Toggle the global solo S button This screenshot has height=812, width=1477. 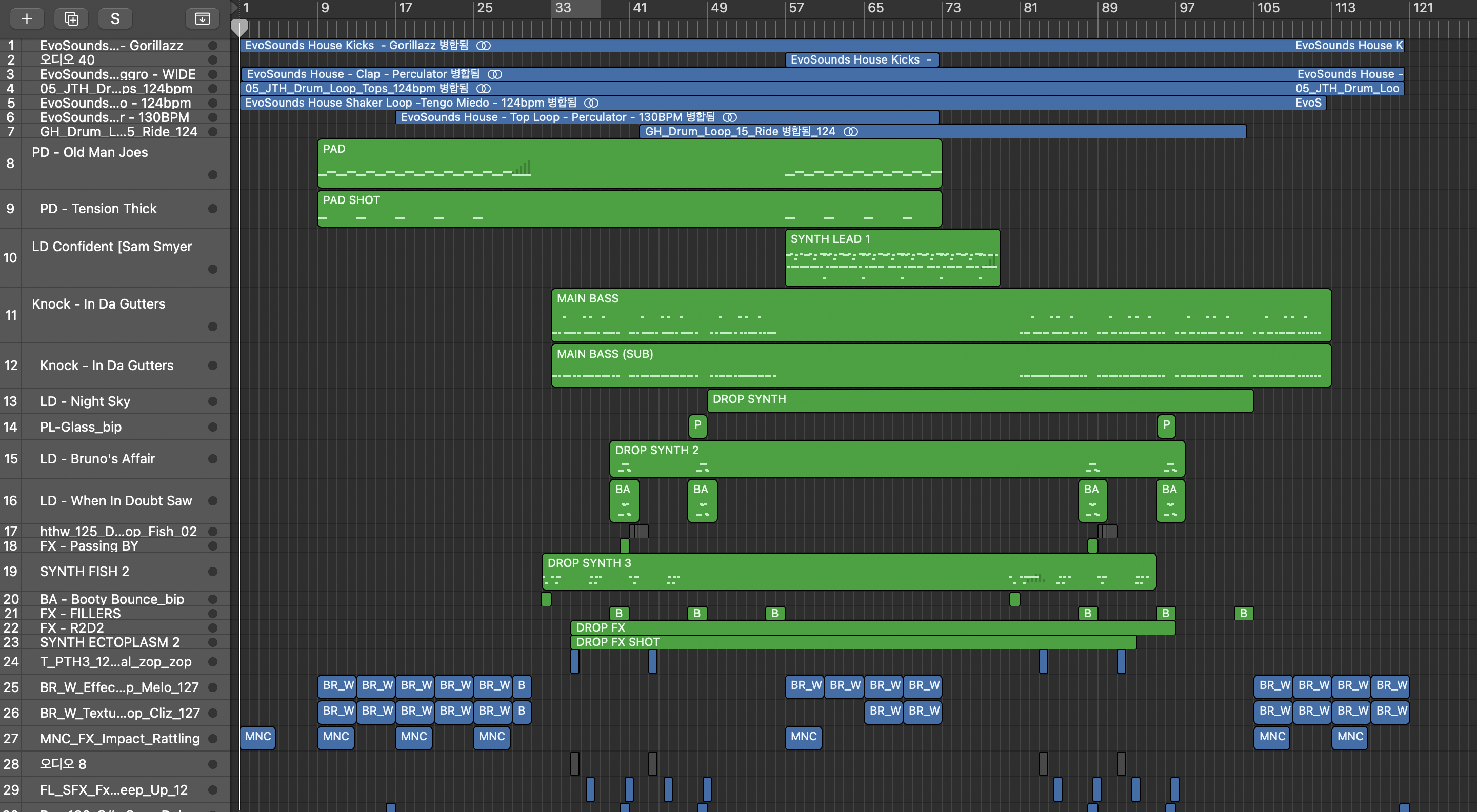pos(115,19)
